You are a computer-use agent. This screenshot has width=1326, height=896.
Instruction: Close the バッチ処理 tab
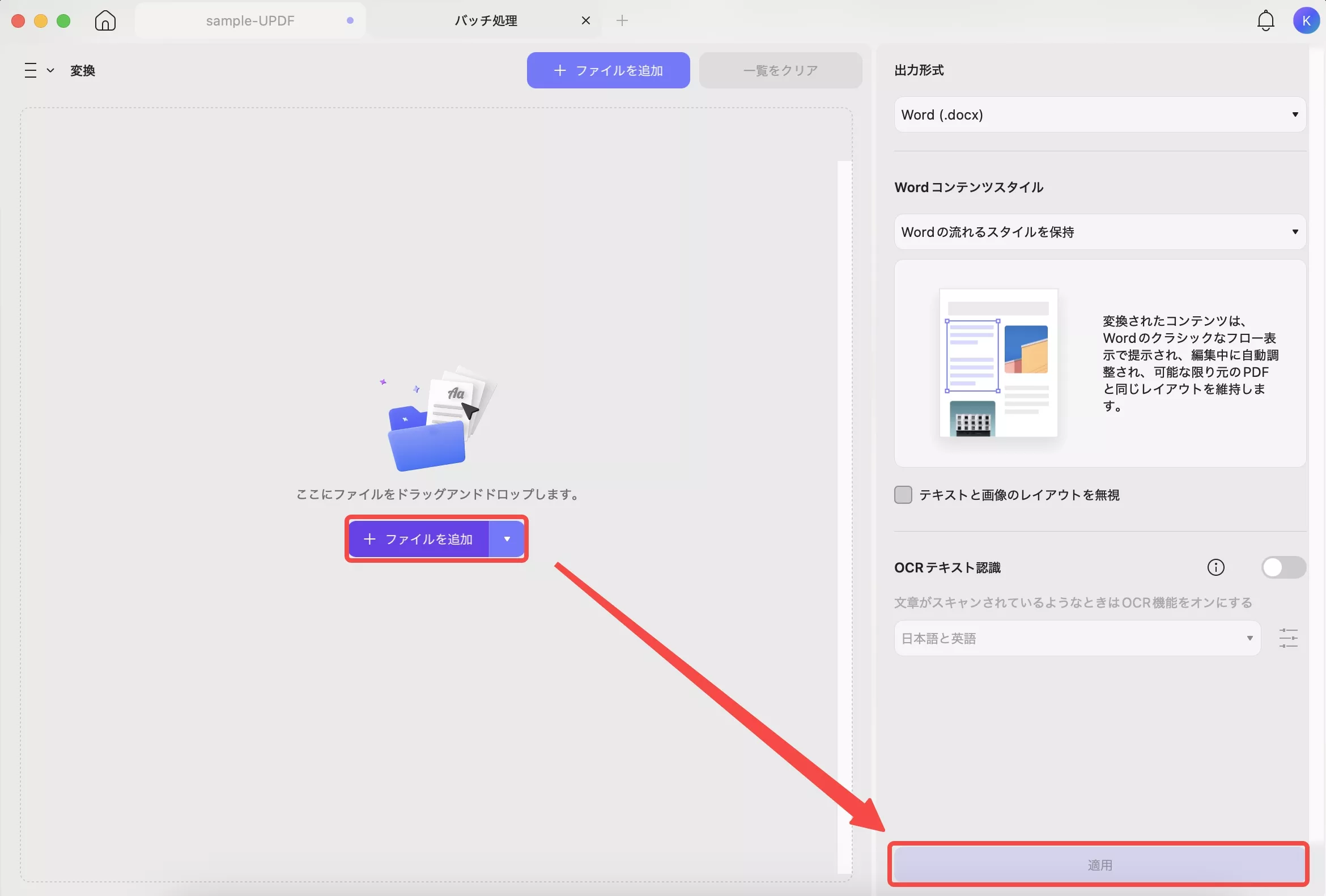(x=585, y=20)
